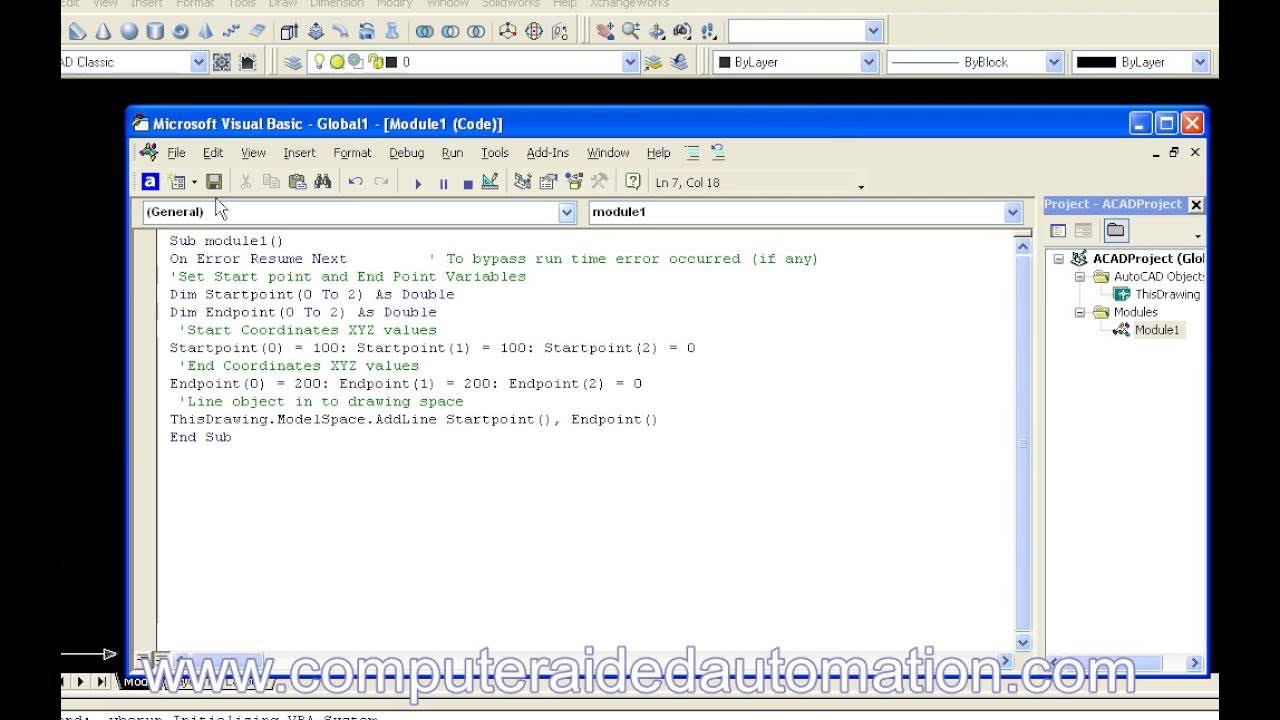Image resolution: width=1280 pixels, height=720 pixels.
Task: Open the VBA toolbar options arrow
Action: pyautogui.click(x=861, y=186)
